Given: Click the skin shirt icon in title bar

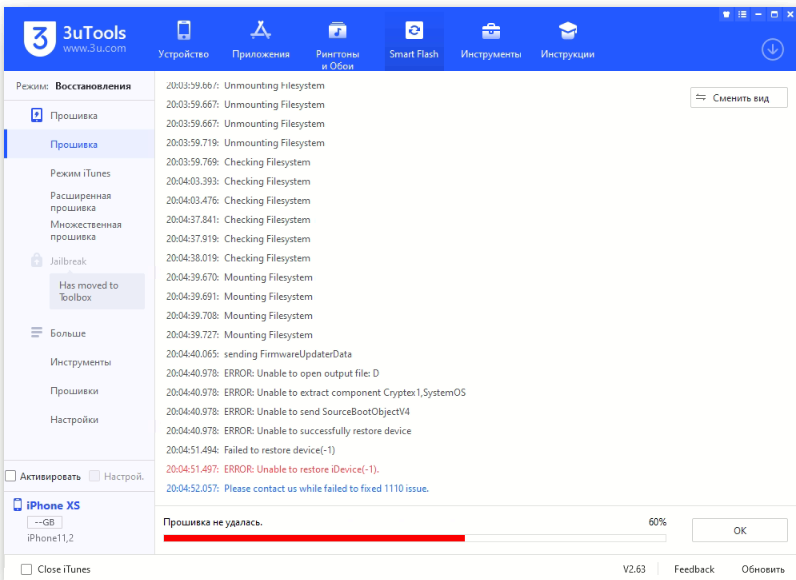Looking at the screenshot, I should (726, 14).
